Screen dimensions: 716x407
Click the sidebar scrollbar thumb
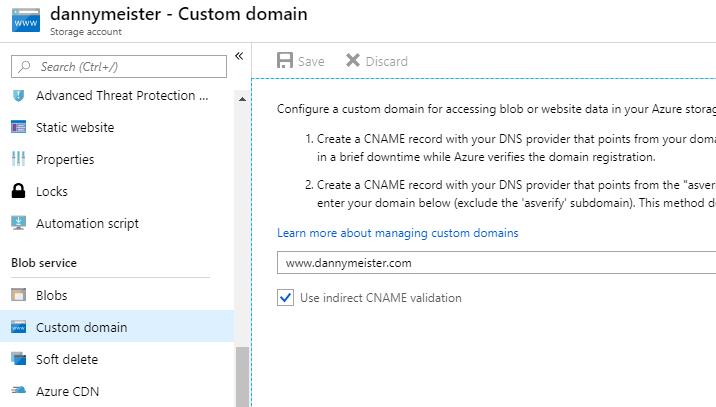click(x=242, y=376)
